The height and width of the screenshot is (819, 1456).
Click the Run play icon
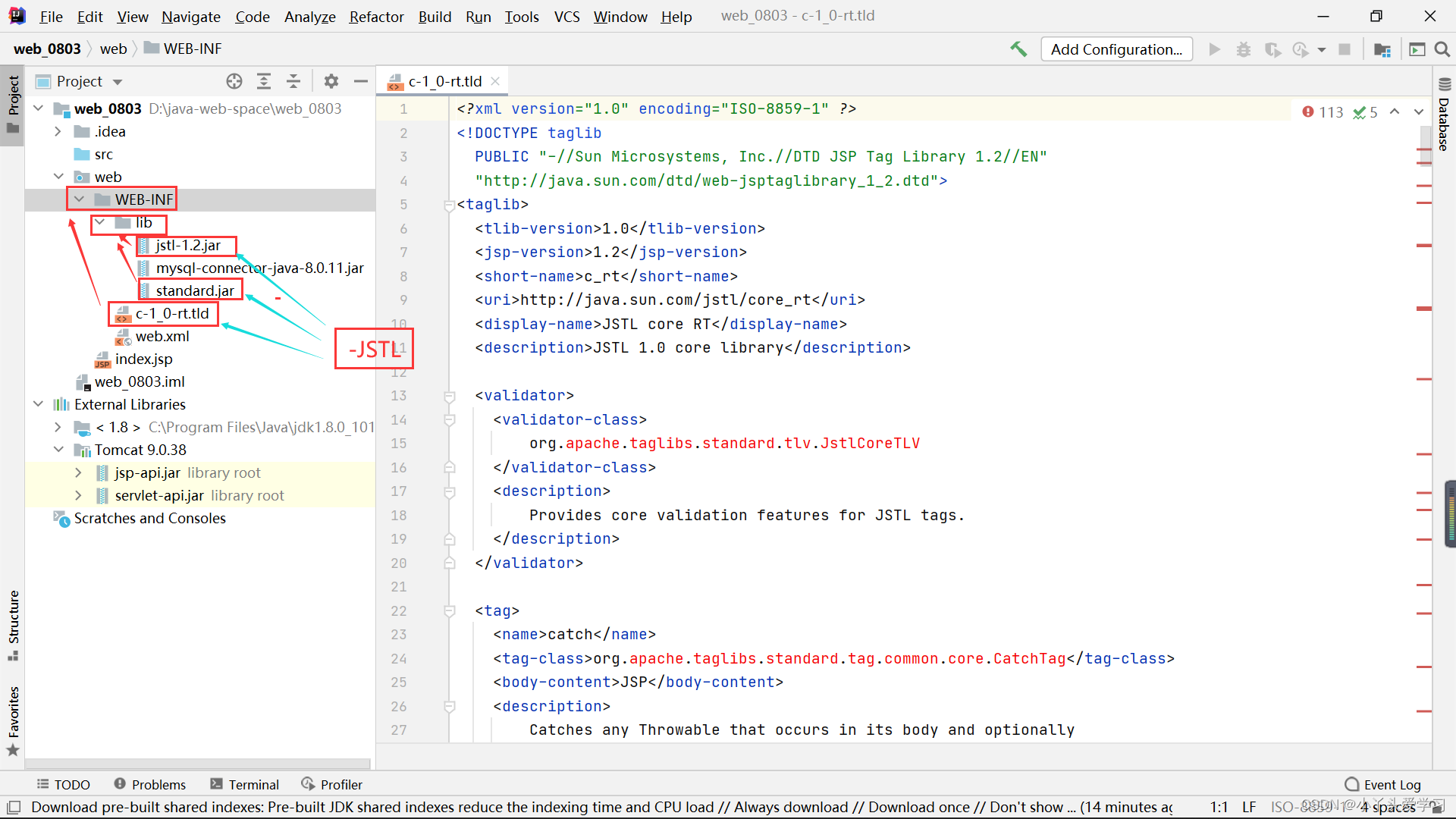(1214, 49)
